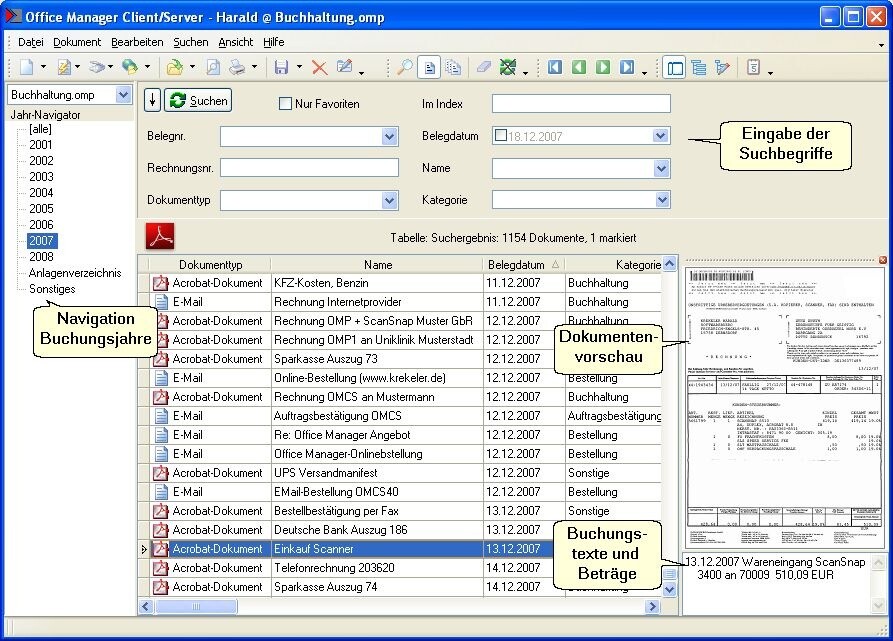
Task: Click the calendar toolbar icon
Action: pos(753,68)
